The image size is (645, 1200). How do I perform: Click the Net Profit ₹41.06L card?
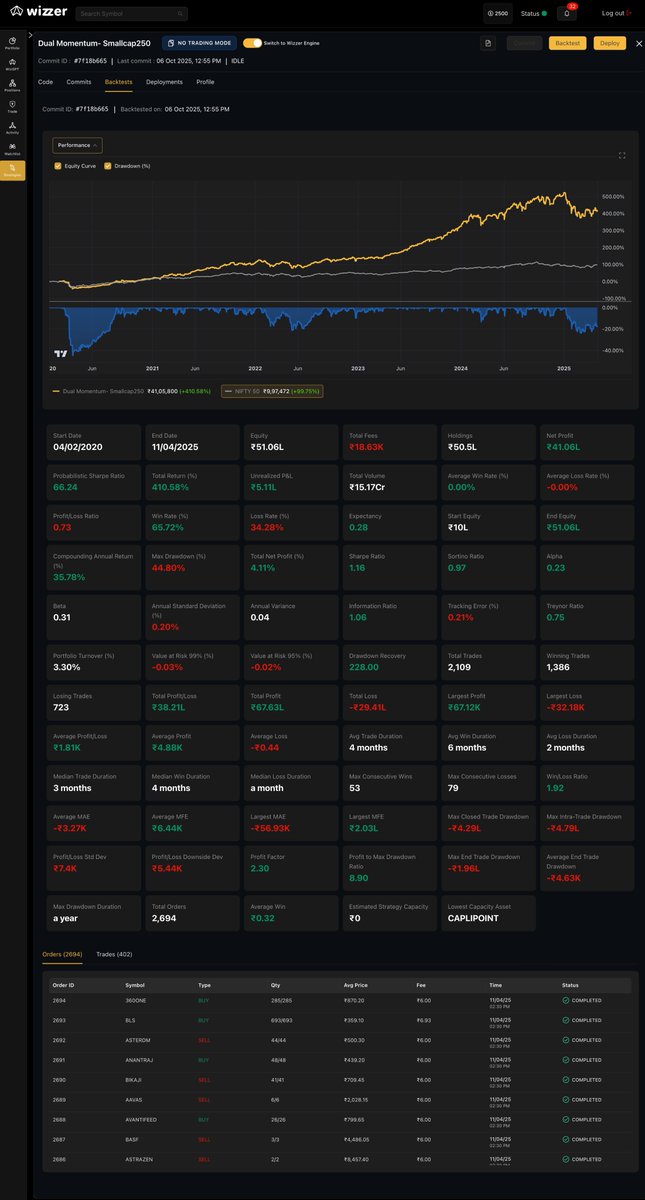(x=585, y=441)
